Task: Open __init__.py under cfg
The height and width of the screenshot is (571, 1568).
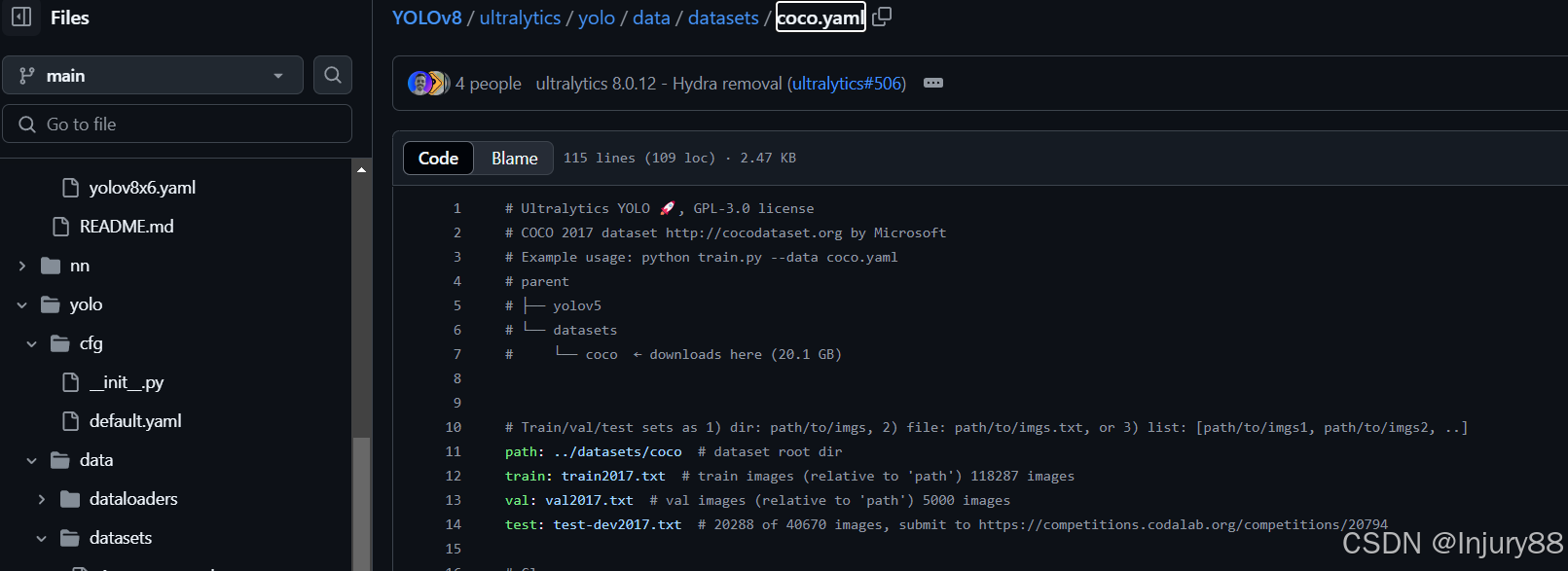Action: coord(127,382)
